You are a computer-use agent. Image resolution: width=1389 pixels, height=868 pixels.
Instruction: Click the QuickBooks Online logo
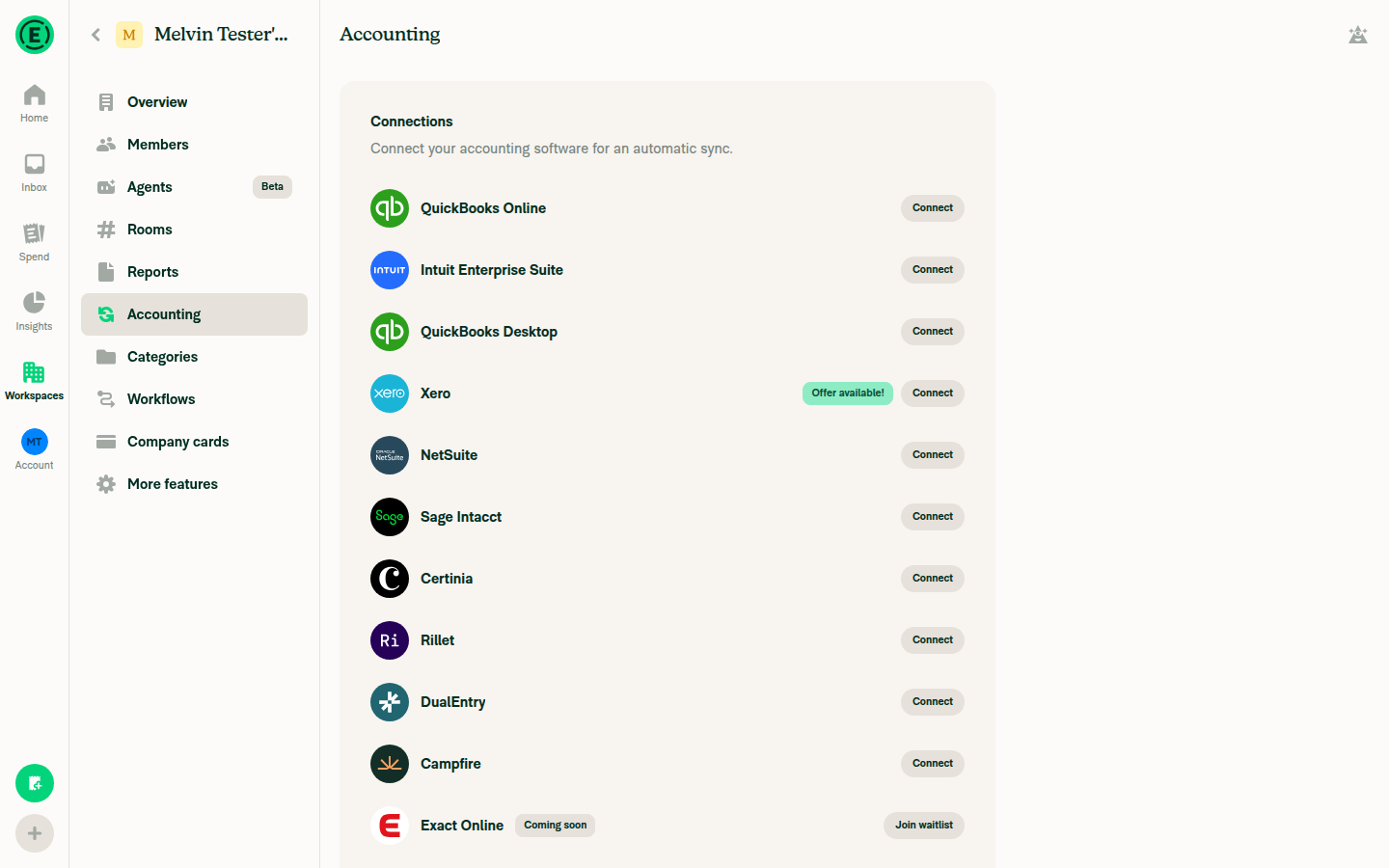(x=390, y=208)
